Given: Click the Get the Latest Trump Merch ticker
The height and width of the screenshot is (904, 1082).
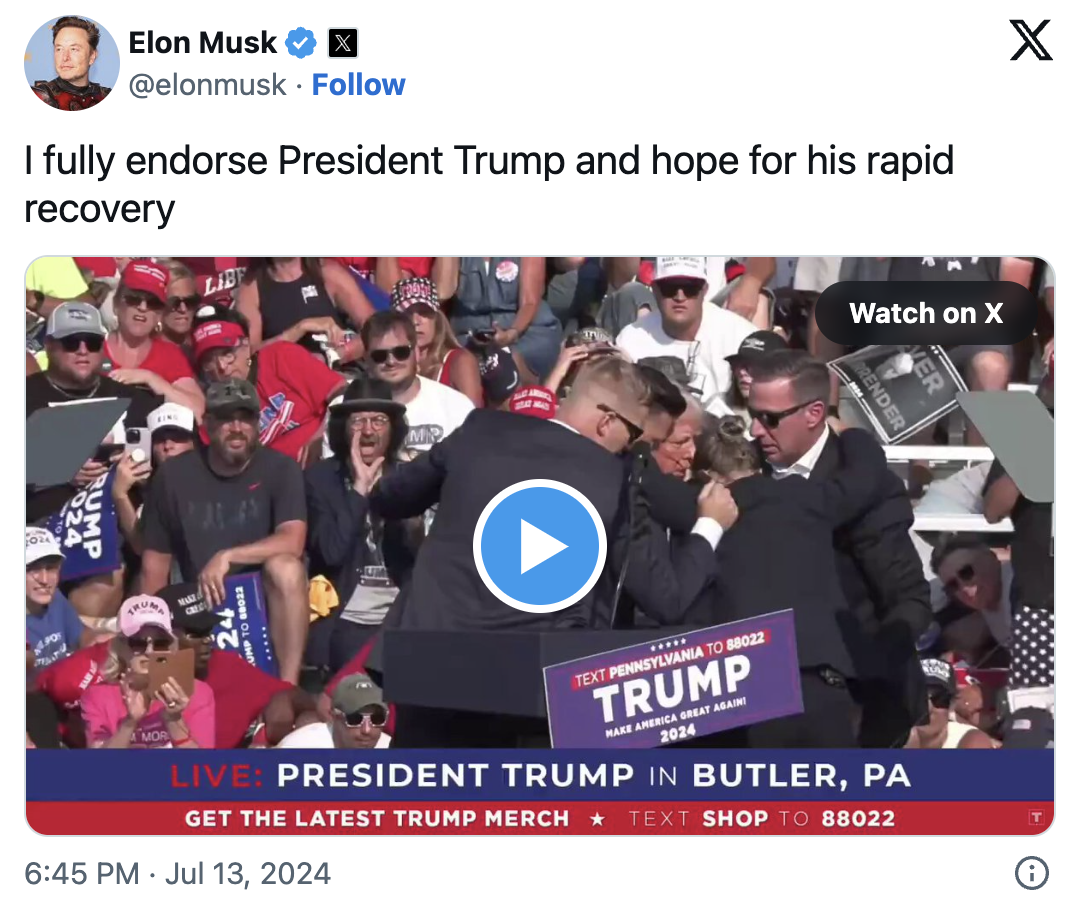Looking at the screenshot, I should [540, 818].
